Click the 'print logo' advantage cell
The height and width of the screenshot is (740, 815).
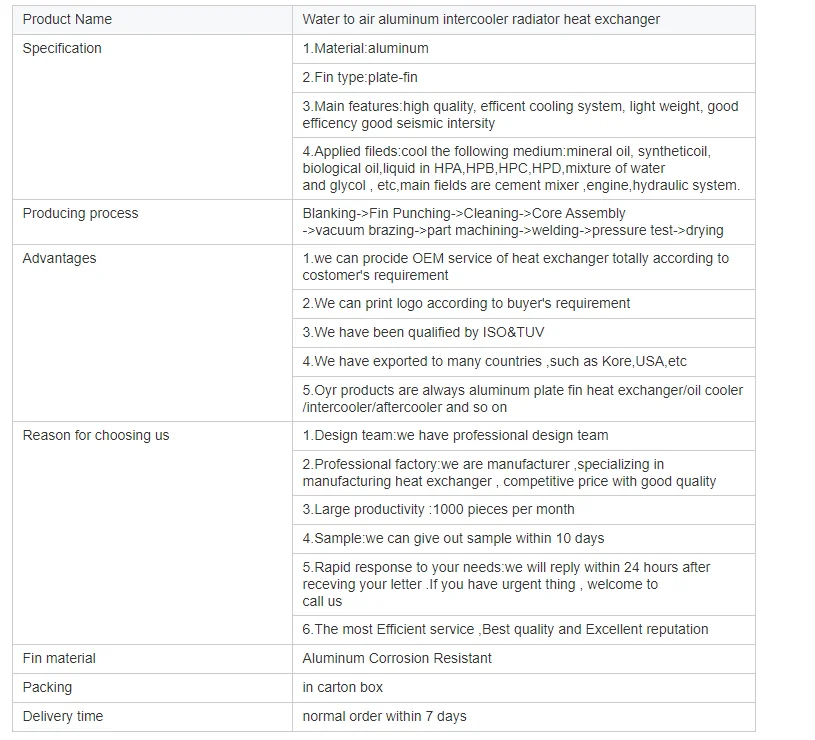pyautogui.click(x=466, y=303)
